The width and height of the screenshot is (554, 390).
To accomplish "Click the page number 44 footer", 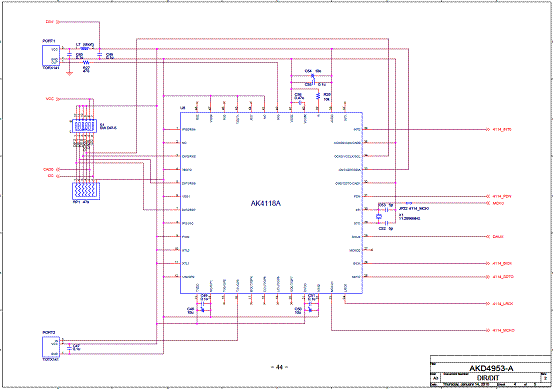I will click(279, 367).
